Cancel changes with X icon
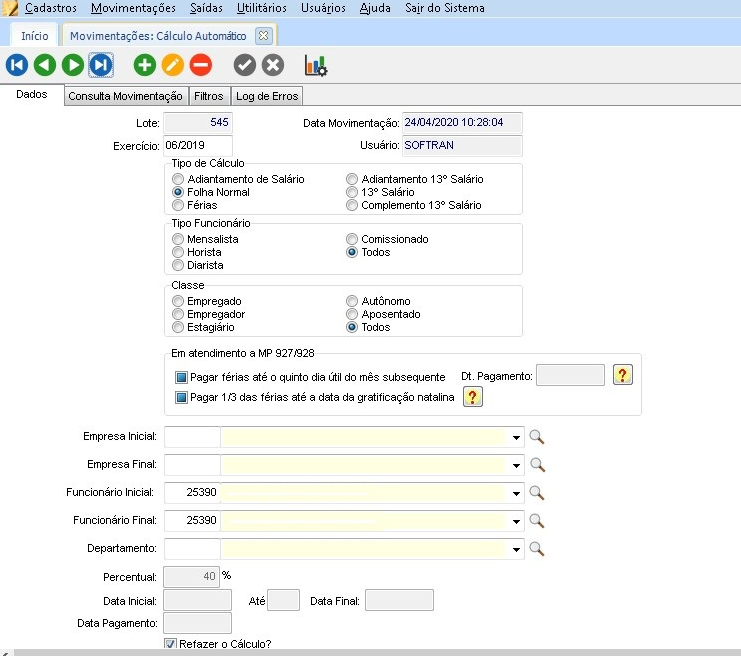This screenshot has width=741, height=656. tap(273, 65)
